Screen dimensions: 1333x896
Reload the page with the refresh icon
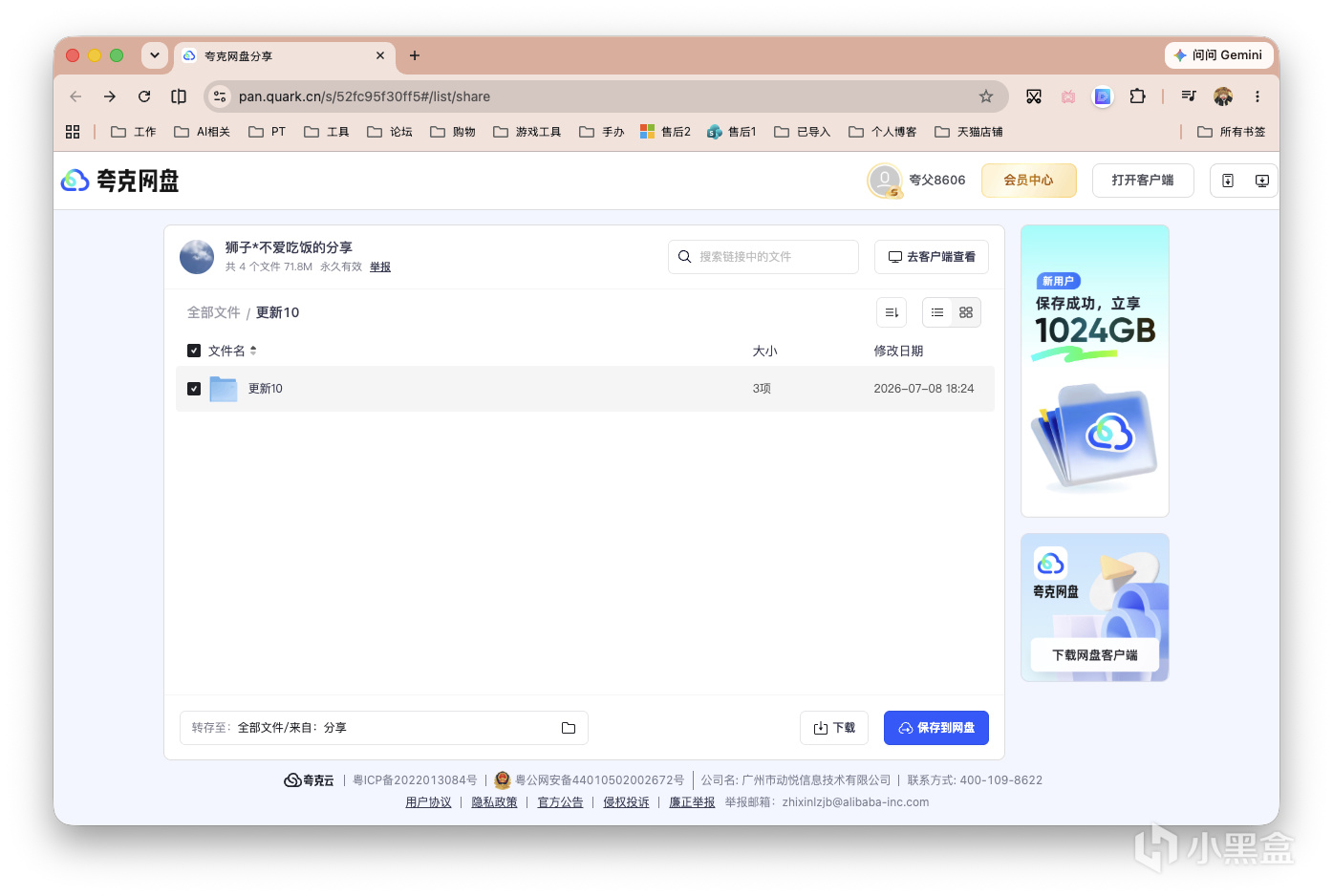click(144, 96)
